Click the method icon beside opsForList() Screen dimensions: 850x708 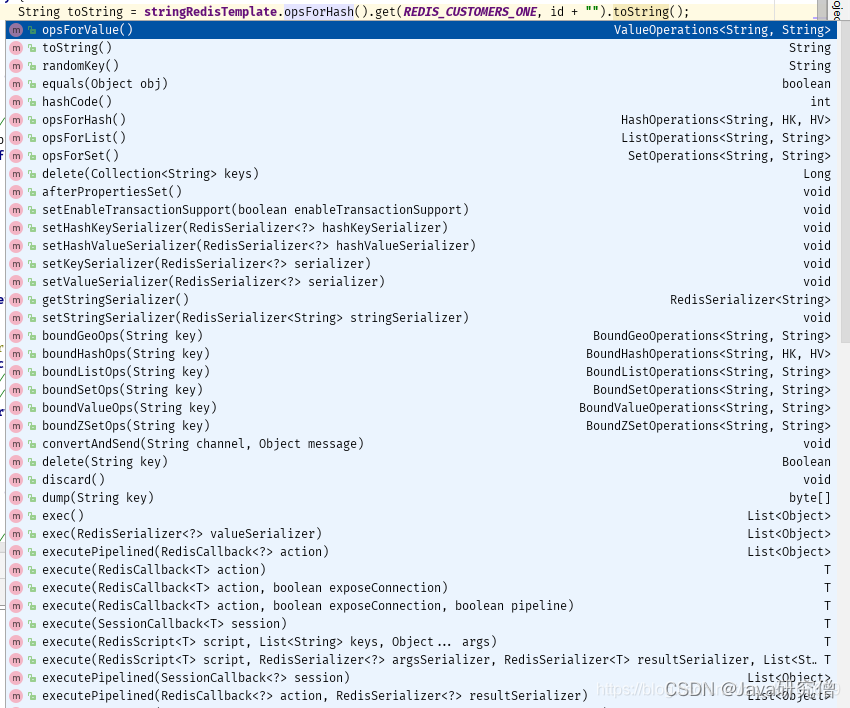pos(16,138)
